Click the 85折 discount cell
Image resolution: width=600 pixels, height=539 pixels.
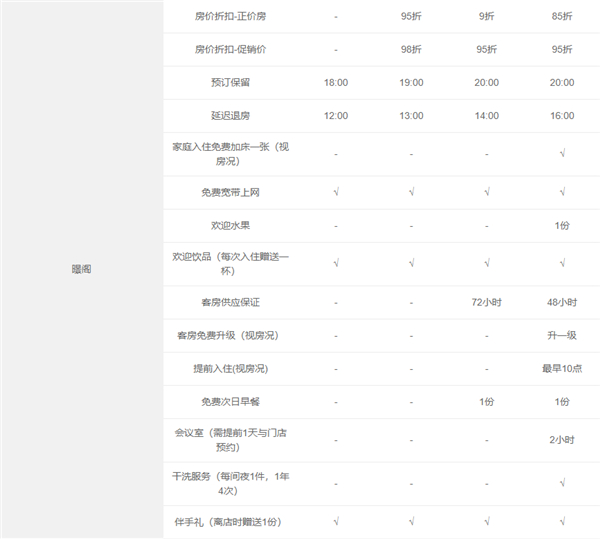click(562, 17)
